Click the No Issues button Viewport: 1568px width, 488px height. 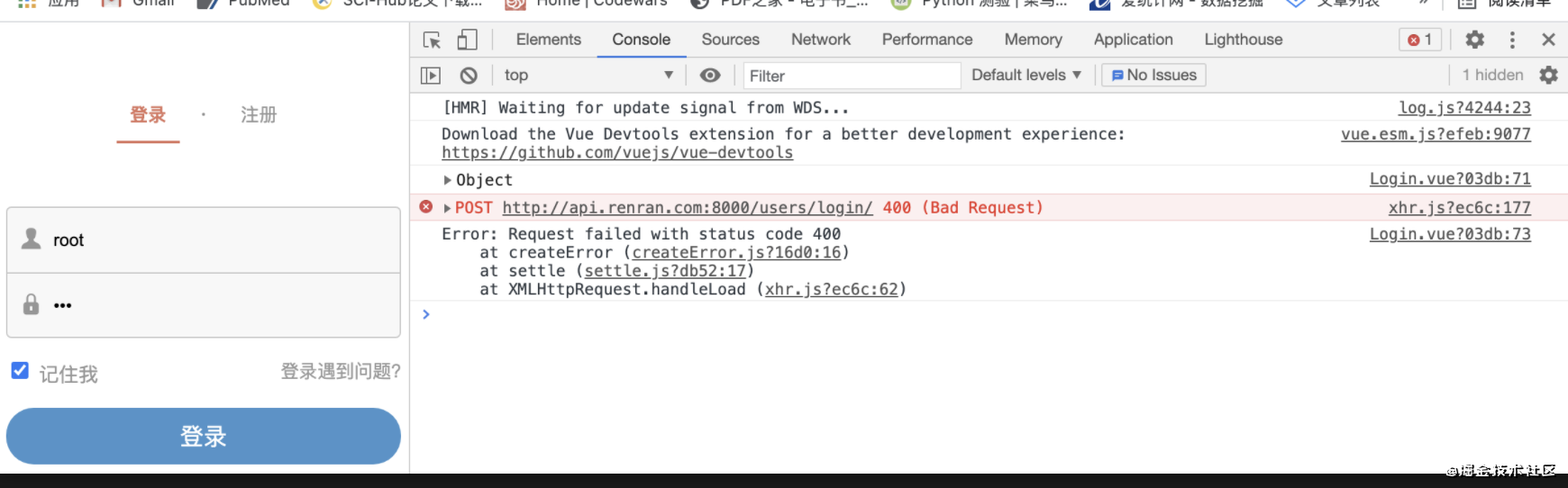(x=1153, y=76)
